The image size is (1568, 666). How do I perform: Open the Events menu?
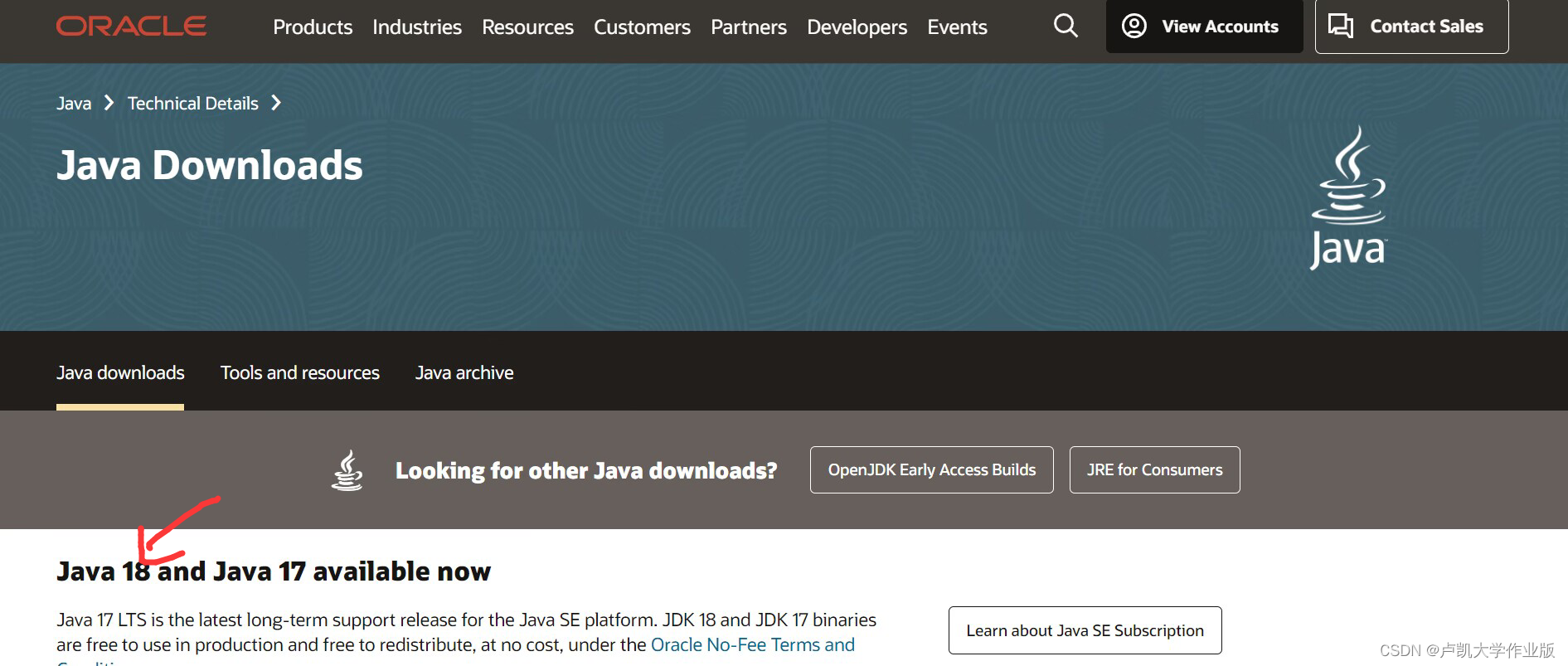coord(957,27)
